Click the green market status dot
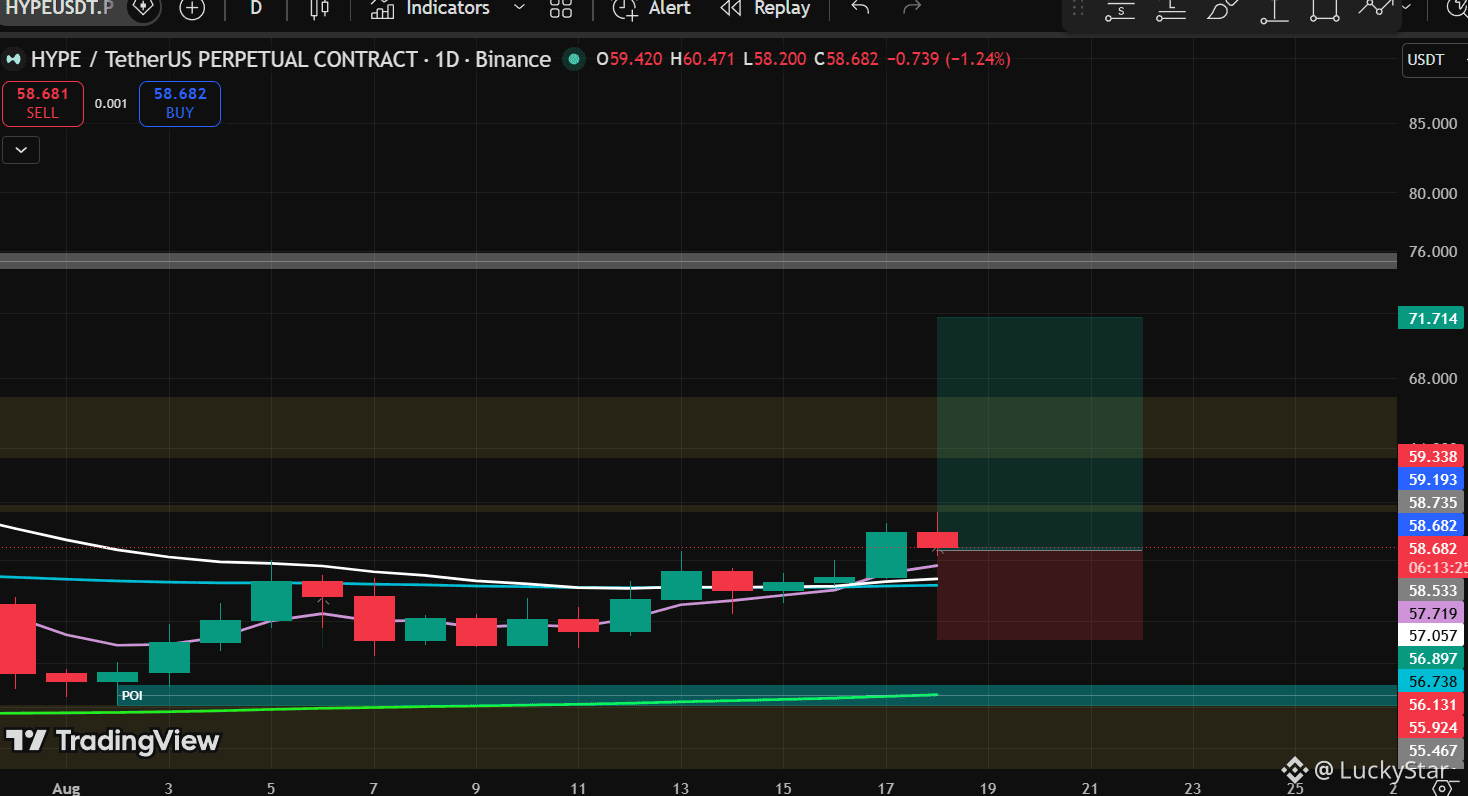 tap(574, 59)
